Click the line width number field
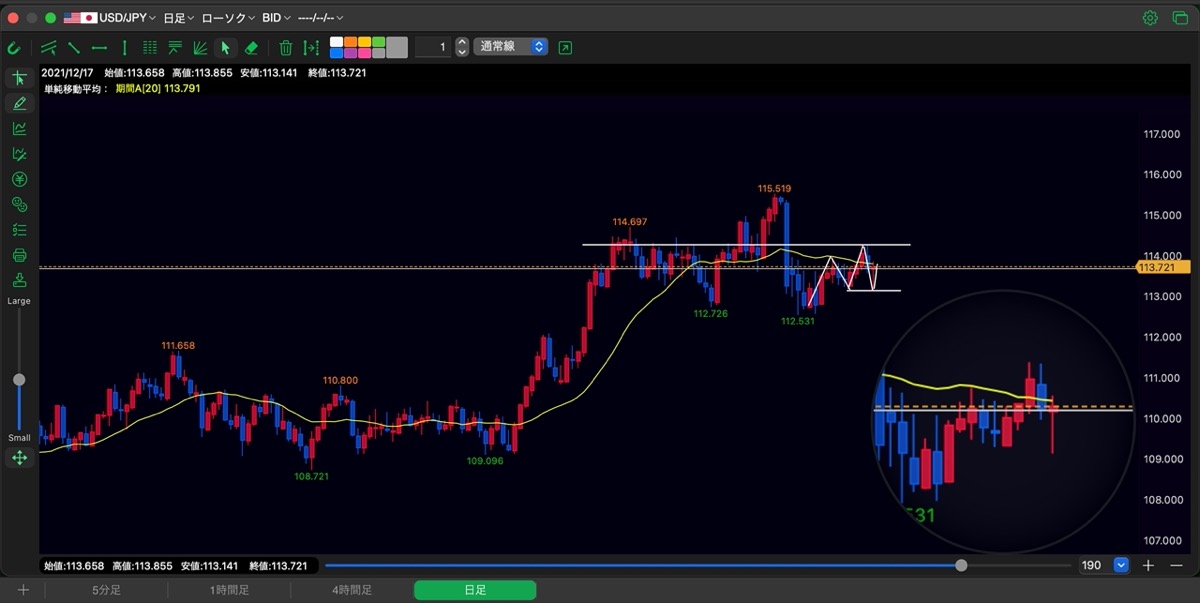This screenshot has width=1200, height=603. point(432,47)
